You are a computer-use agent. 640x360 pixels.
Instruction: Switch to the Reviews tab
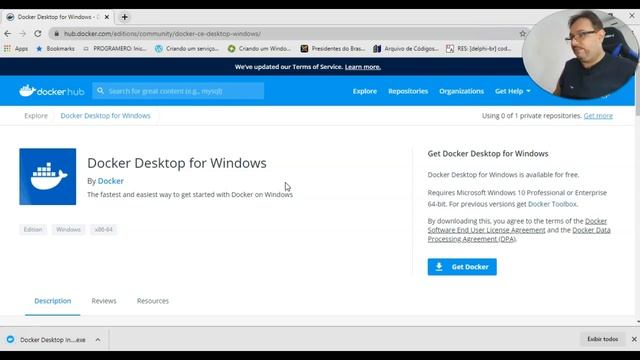coord(104,301)
